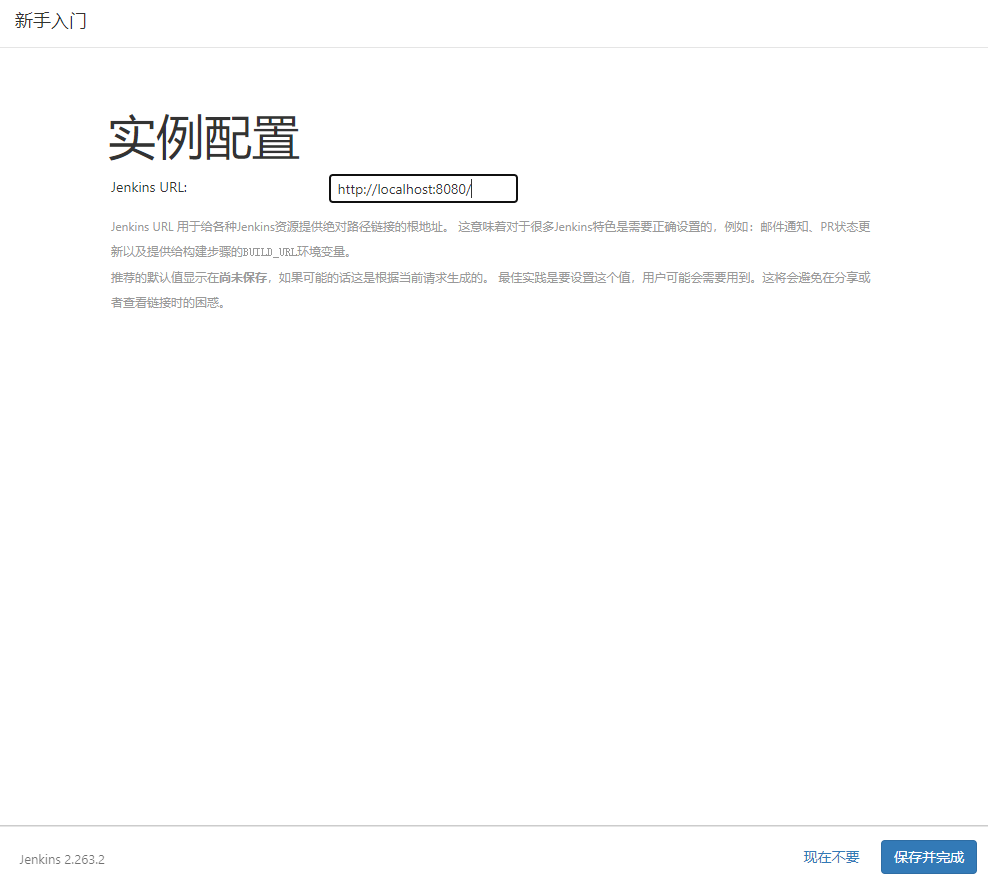Click the paragraph starting '推荐的默认值显示在'
The width and height of the screenshot is (988, 884).
pyautogui.click(x=490, y=290)
